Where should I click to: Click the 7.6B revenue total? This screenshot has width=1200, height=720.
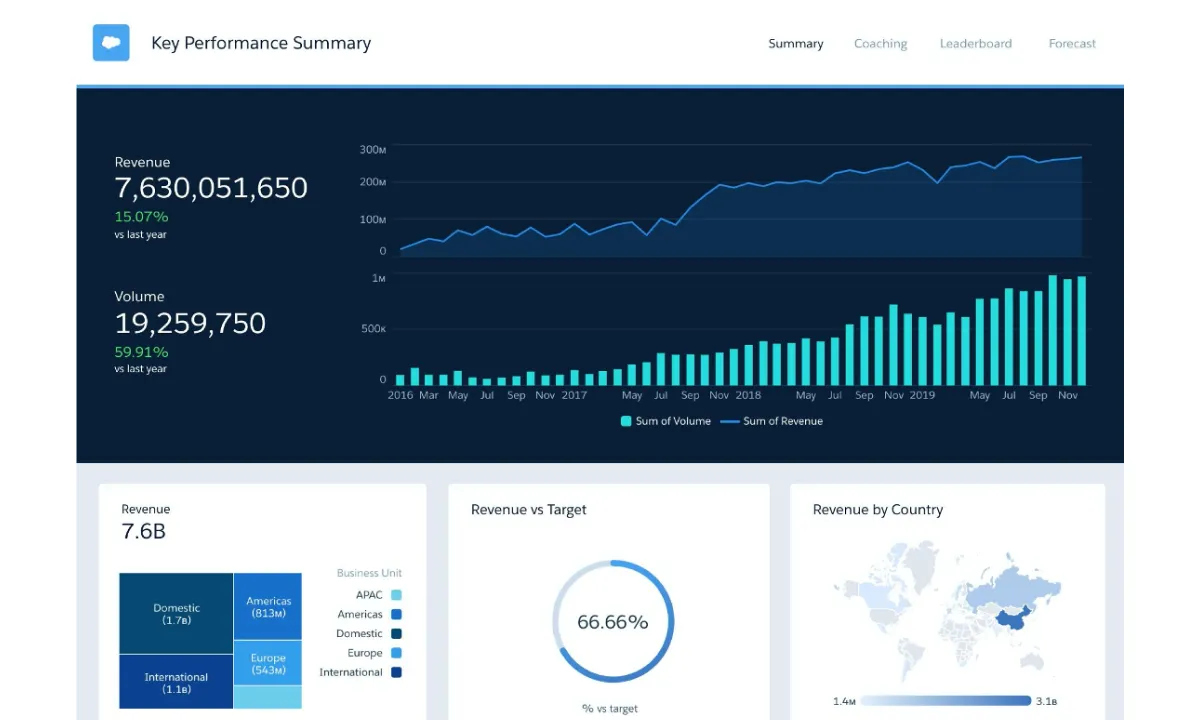[144, 532]
